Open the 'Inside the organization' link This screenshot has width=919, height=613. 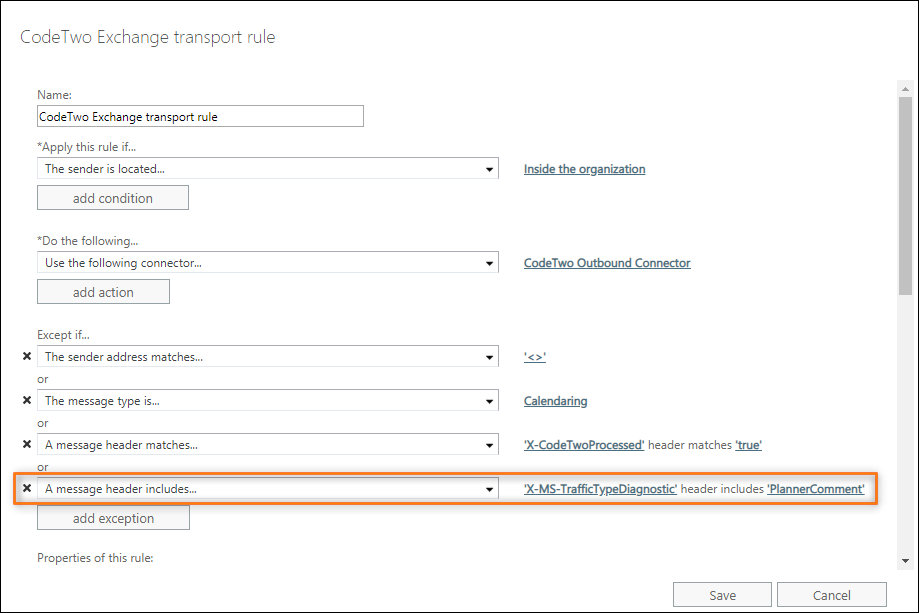click(584, 169)
